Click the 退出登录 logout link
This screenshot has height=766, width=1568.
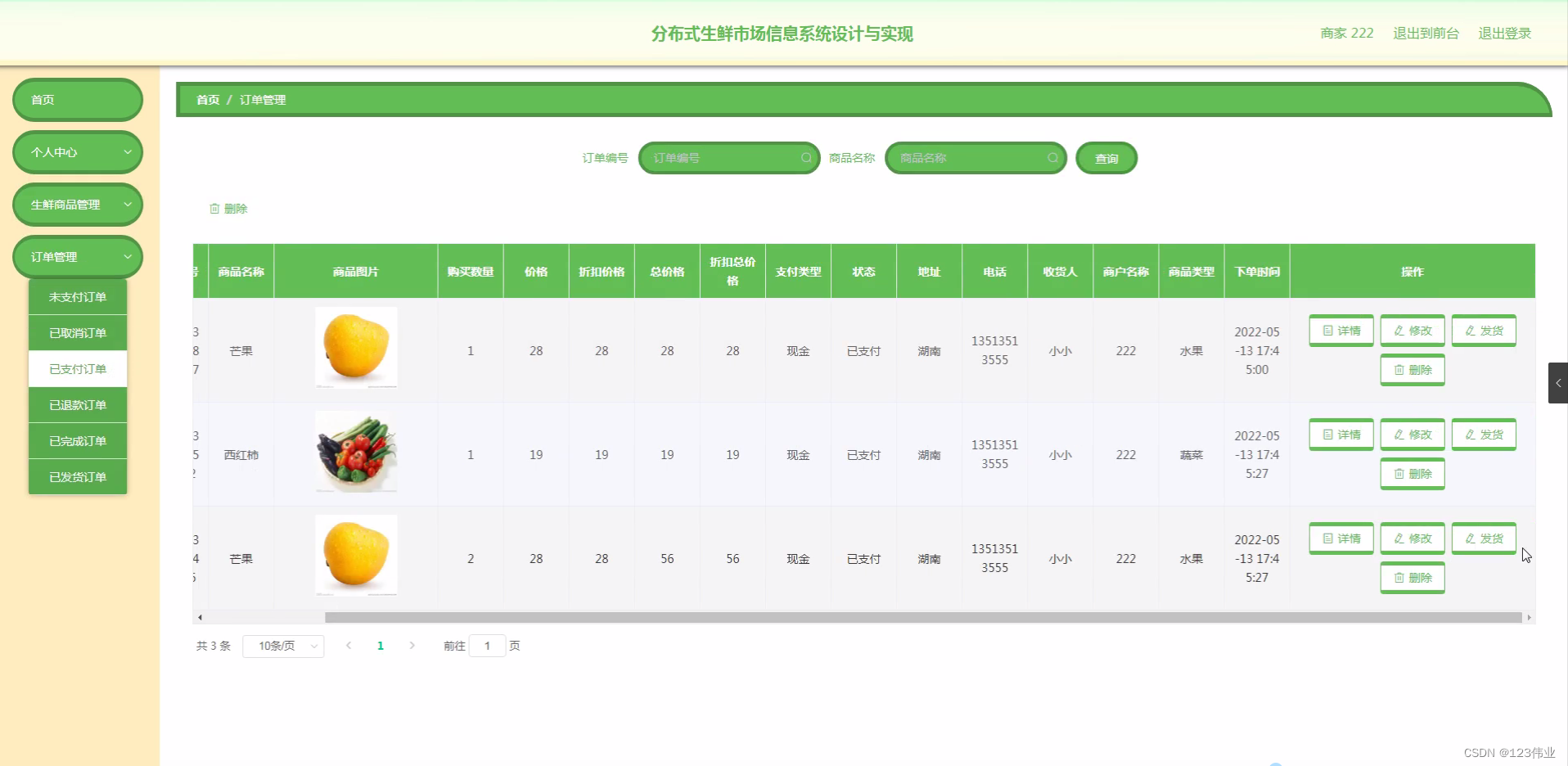point(1505,34)
